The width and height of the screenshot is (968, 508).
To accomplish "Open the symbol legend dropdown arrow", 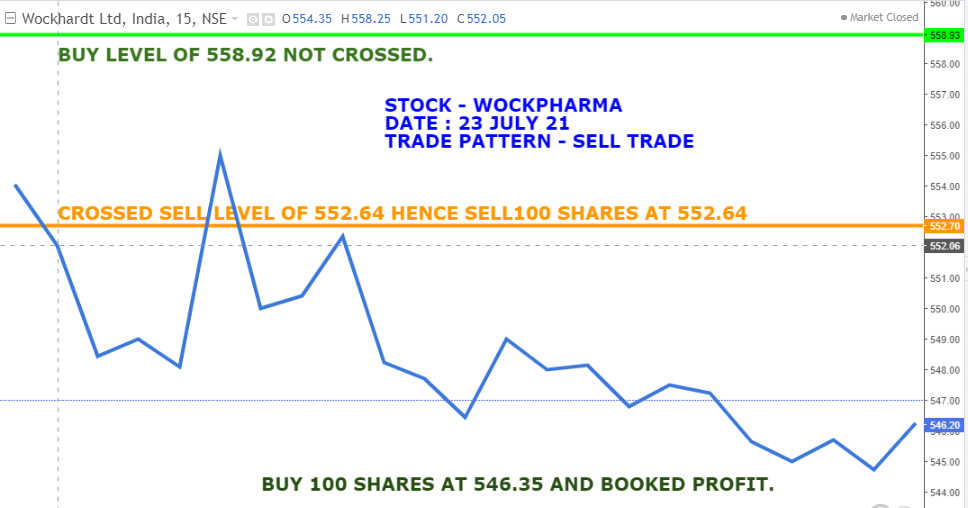I will 234,18.
